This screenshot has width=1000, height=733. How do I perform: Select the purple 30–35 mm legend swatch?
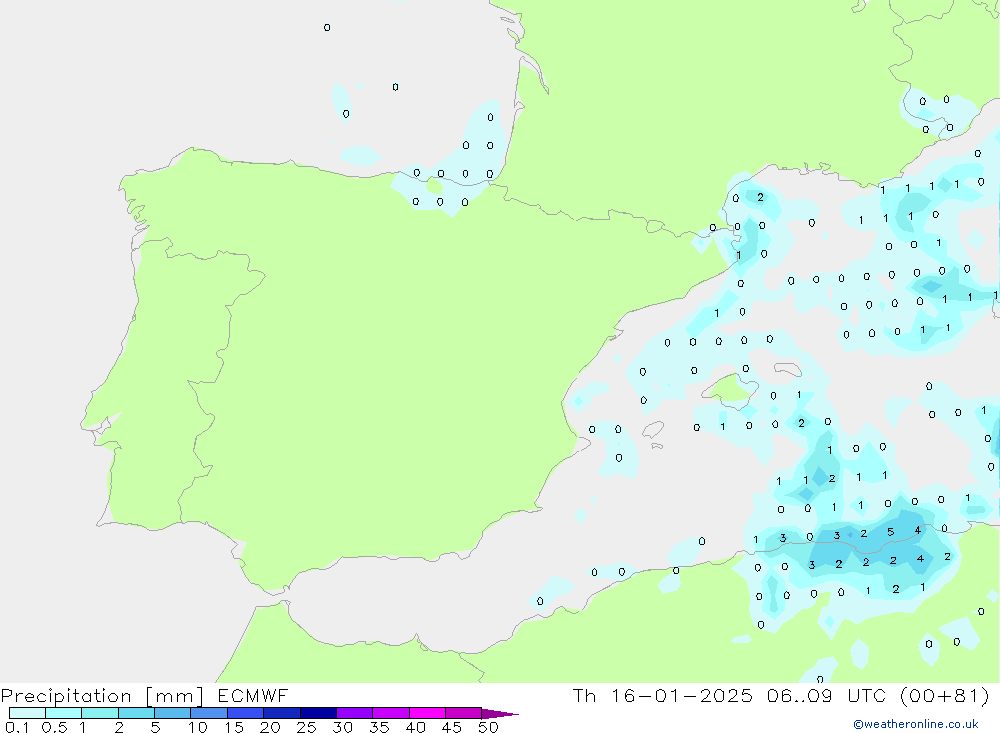coord(354,713)
